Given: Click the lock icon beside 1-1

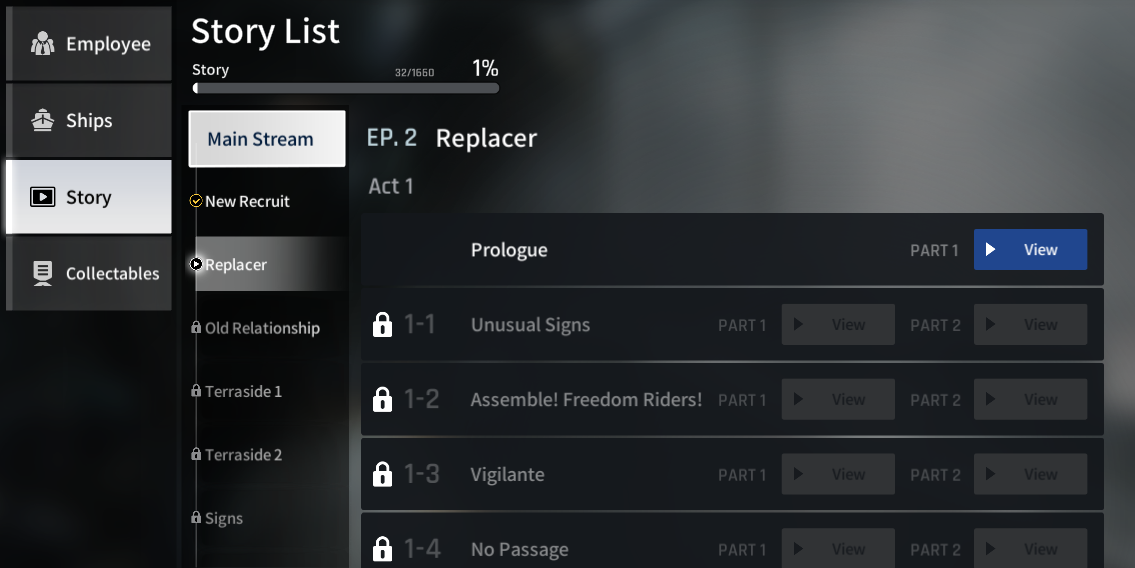Looking at the screenshot, I should 382,325.
